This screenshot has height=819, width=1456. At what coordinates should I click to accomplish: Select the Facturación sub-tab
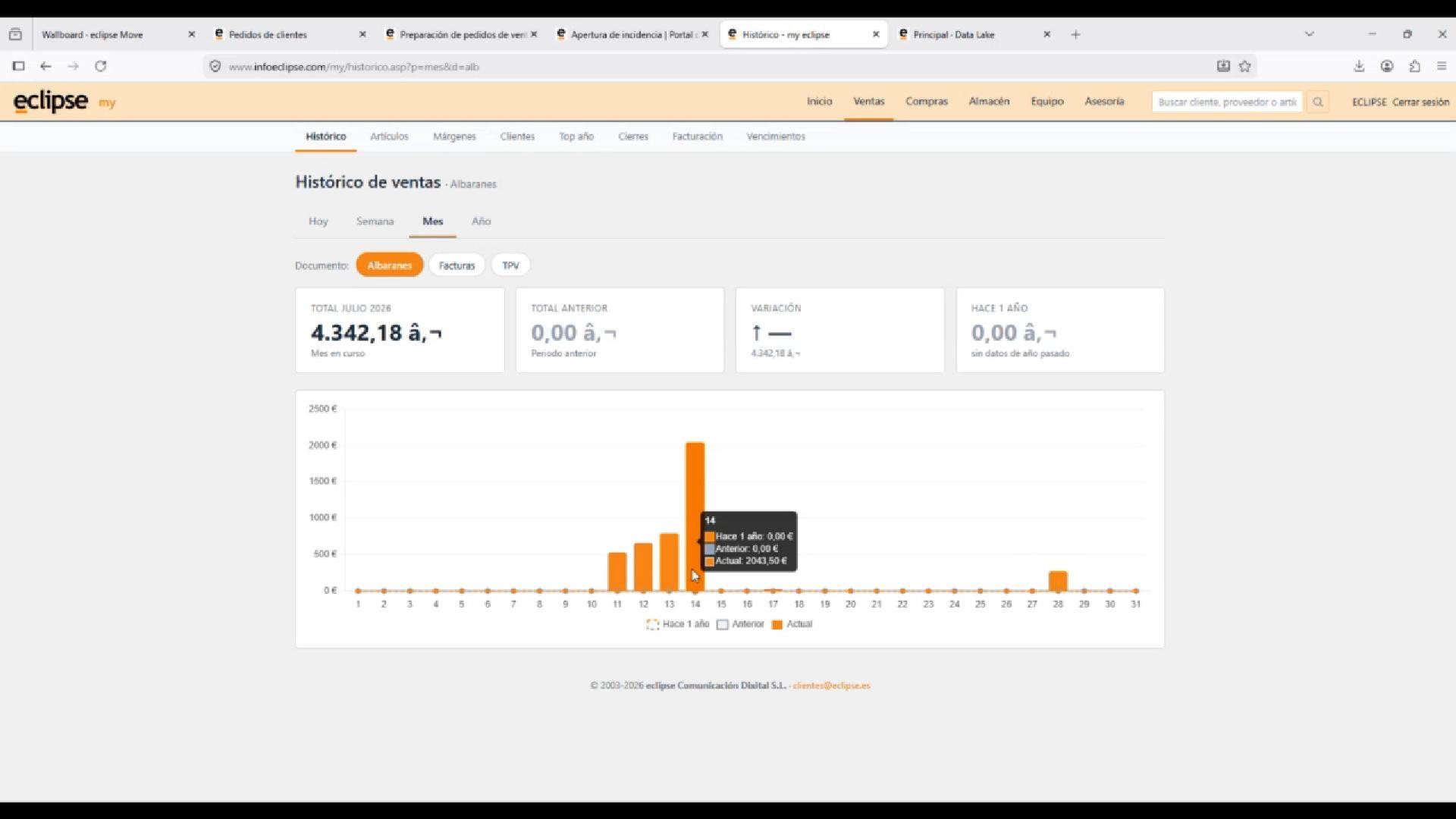(698, 136)
